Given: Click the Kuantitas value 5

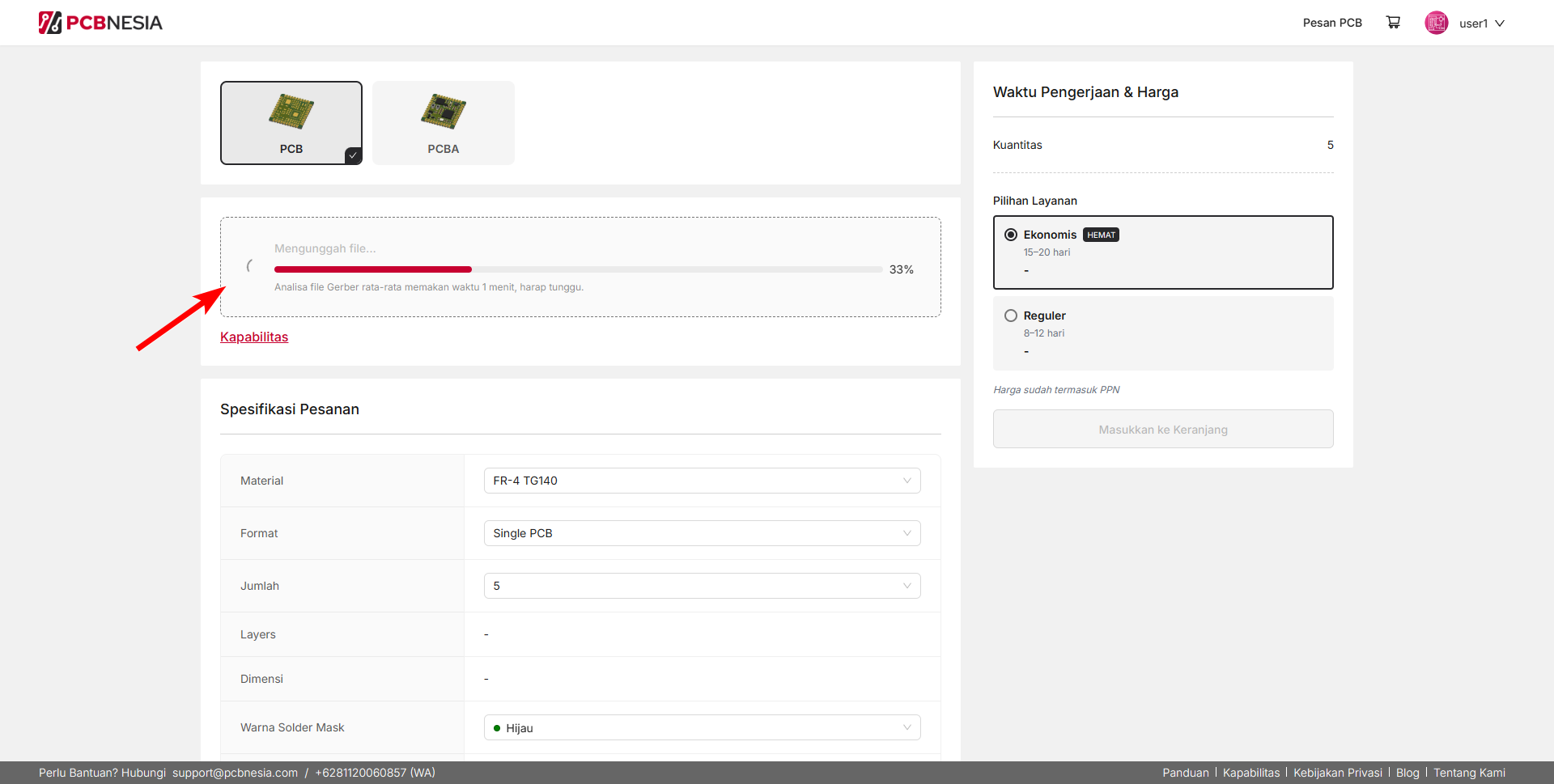Looking at the screenshot, I should [x=1330, y=145].
